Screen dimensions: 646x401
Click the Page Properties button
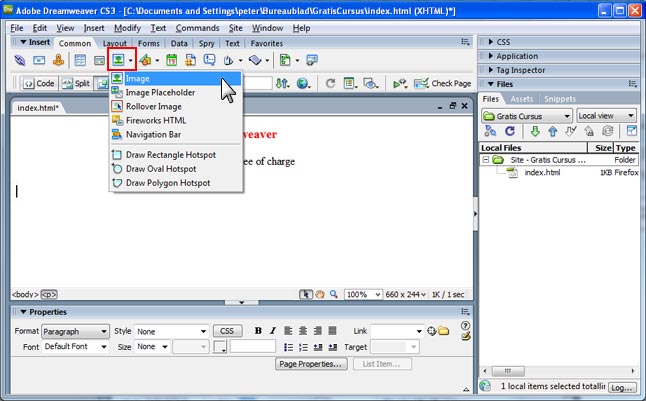click(x=311, y=364)
